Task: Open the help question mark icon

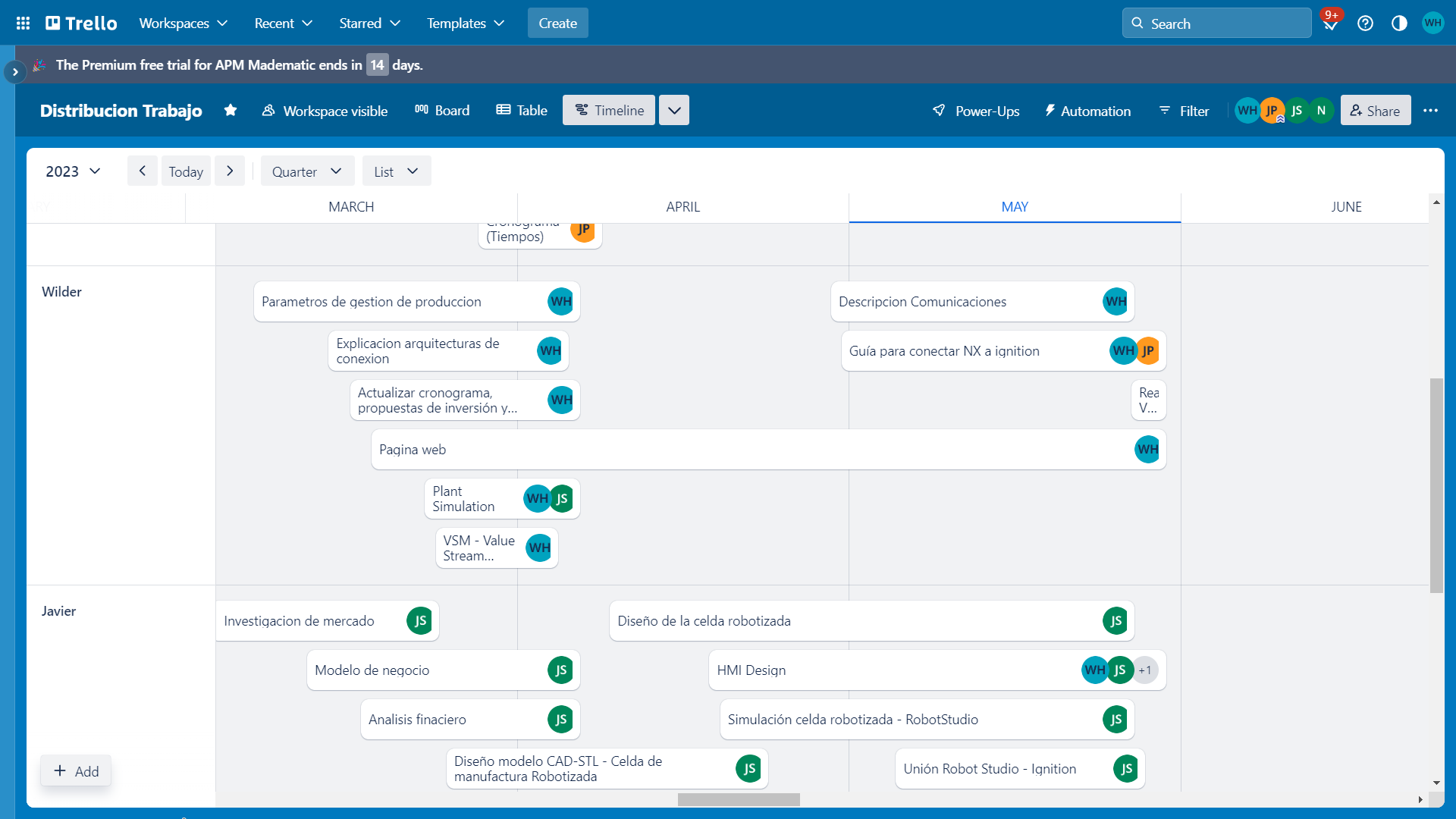Action: pyautogui.click(x=1365, y=24)
